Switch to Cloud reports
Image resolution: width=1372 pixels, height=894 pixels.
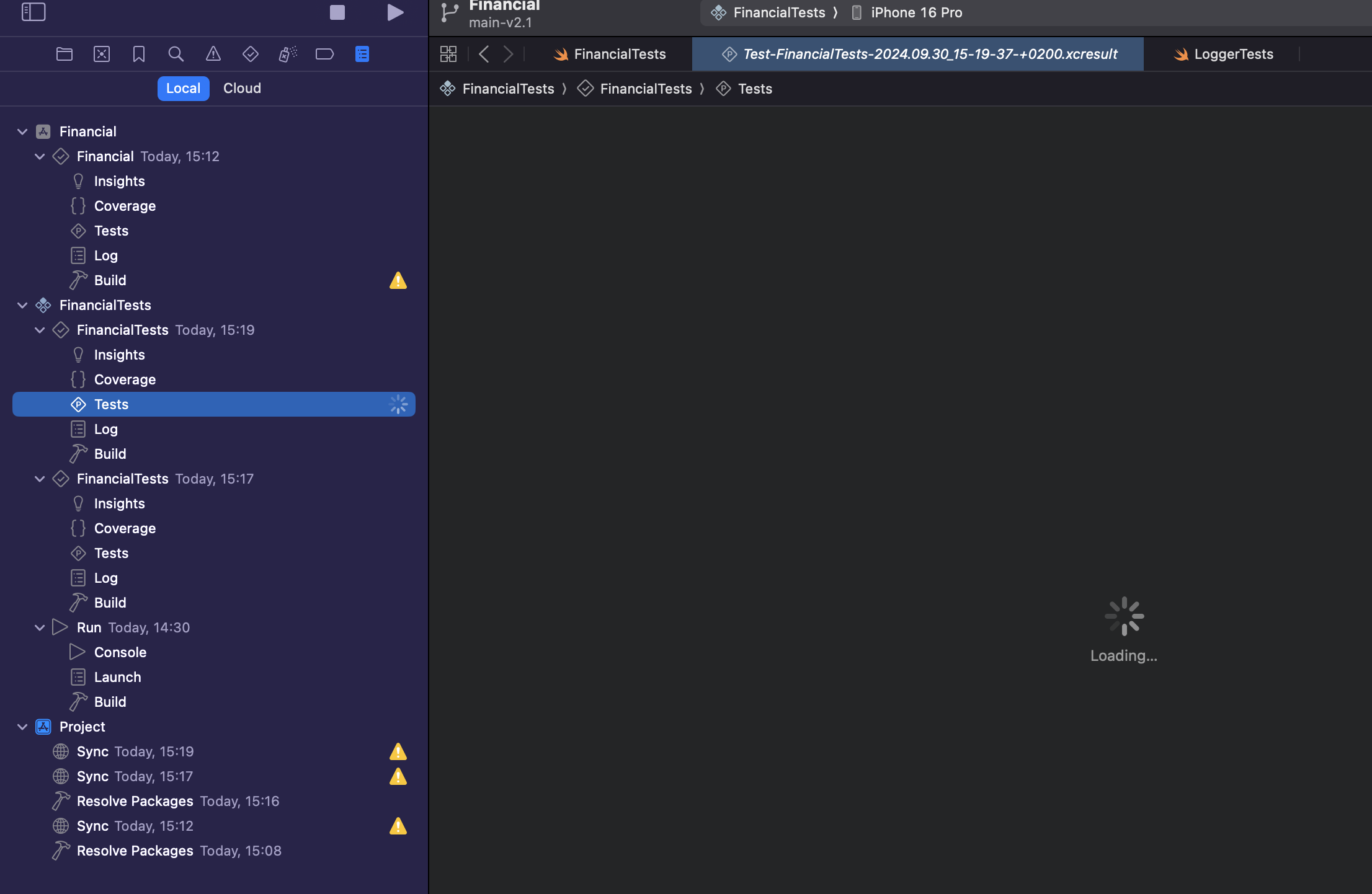(242, 88)
